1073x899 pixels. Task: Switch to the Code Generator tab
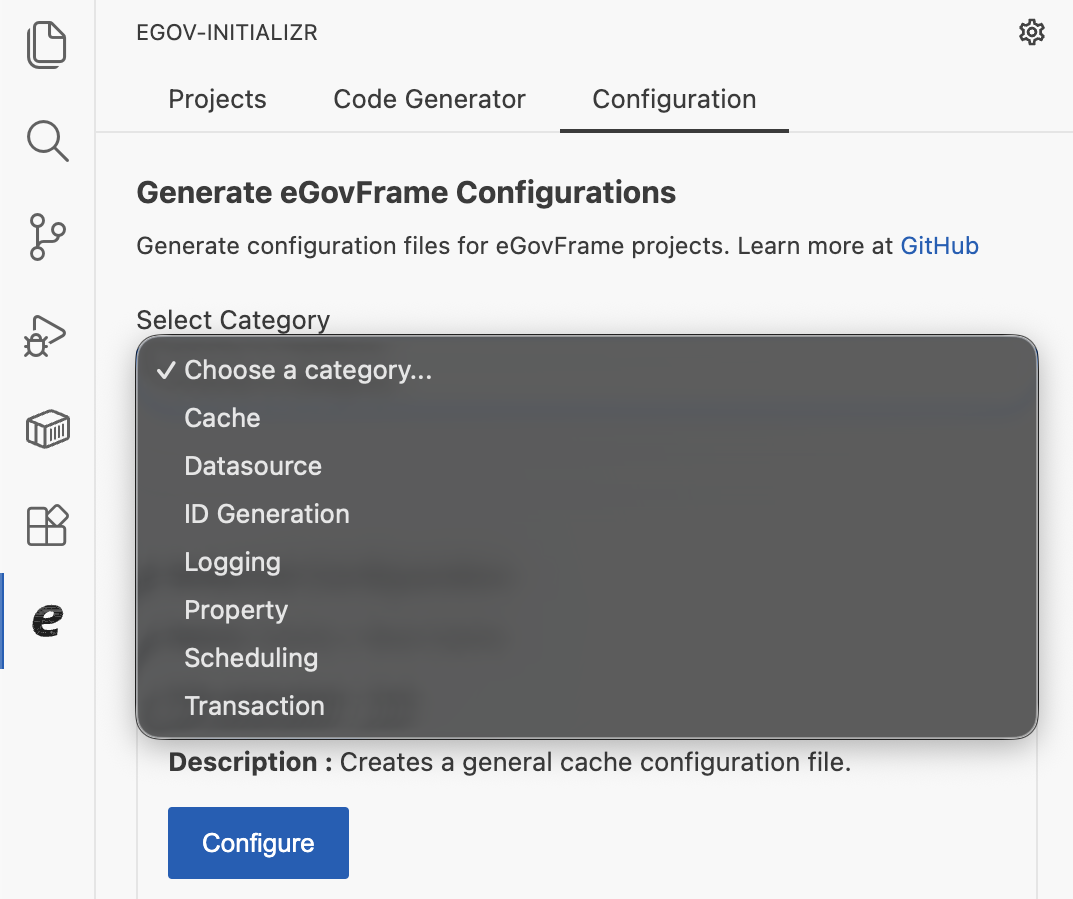429,100
